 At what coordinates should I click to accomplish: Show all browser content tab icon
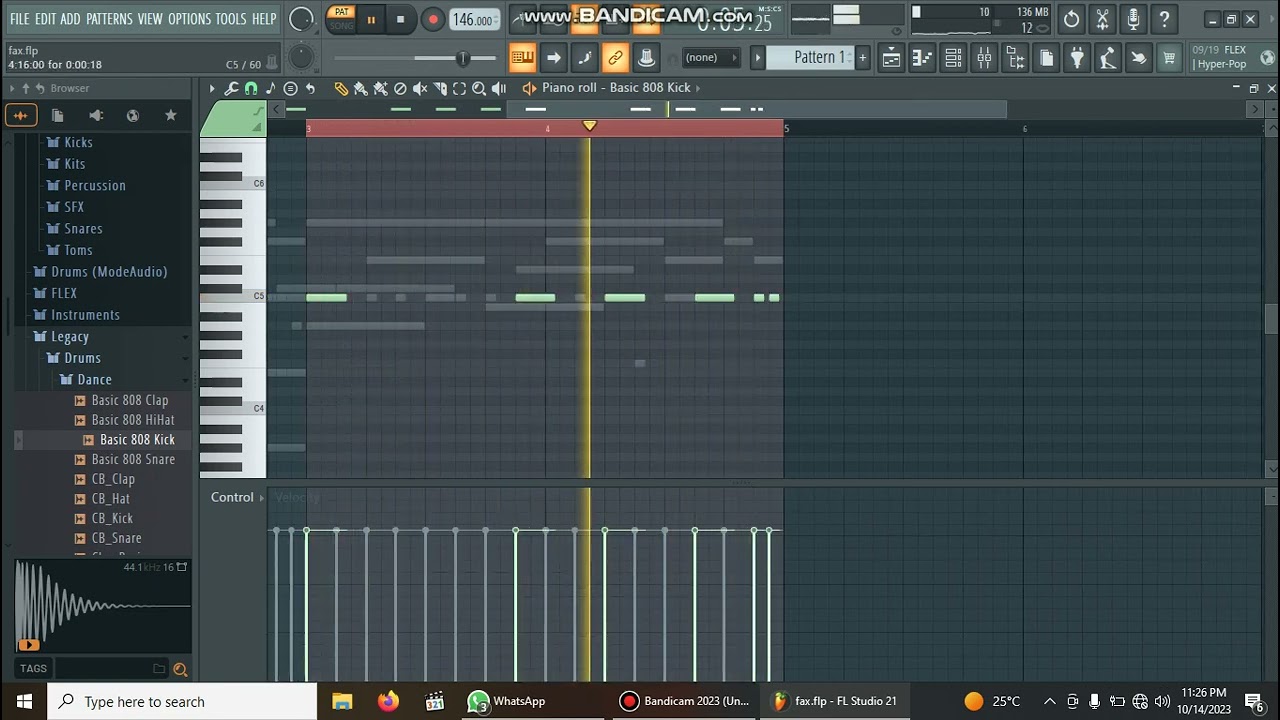(20, 115)
